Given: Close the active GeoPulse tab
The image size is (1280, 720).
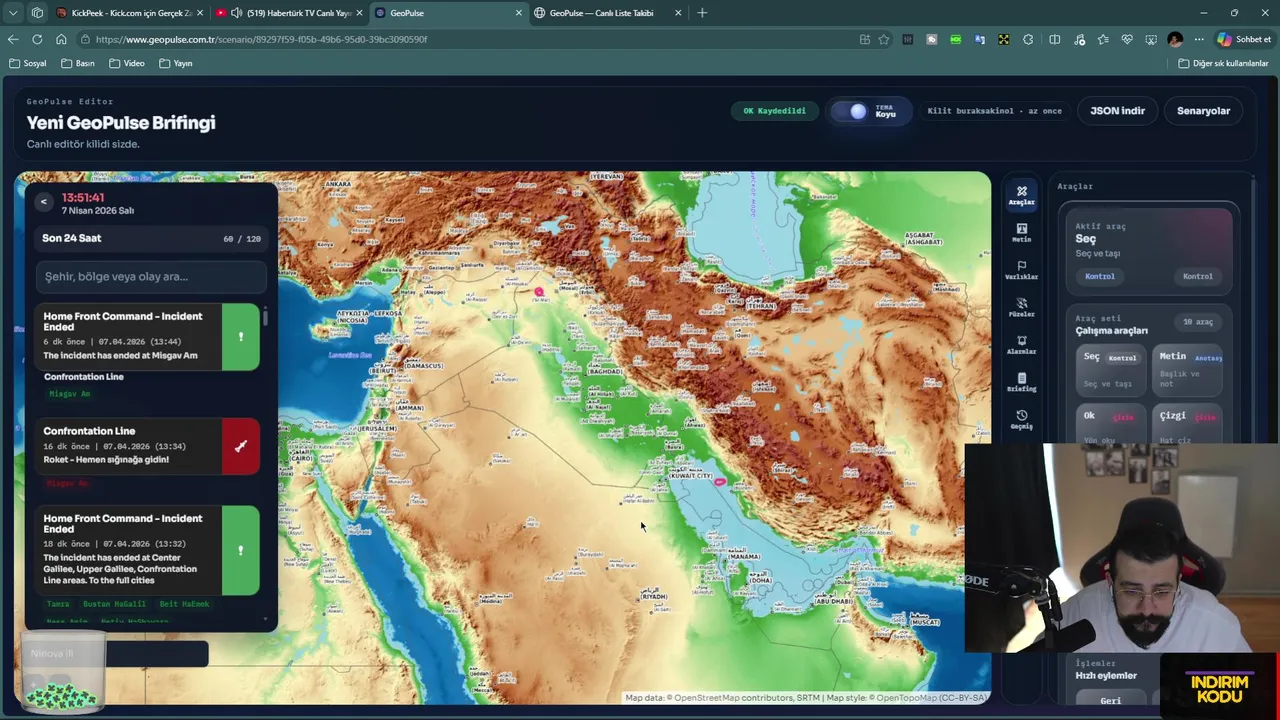Looking at the screenshot, I should (519, 13).
